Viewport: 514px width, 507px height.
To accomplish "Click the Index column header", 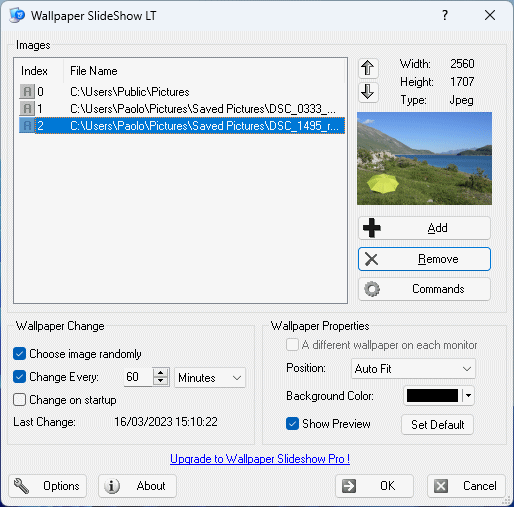I will pyautogui.click(x=38, y=71).
